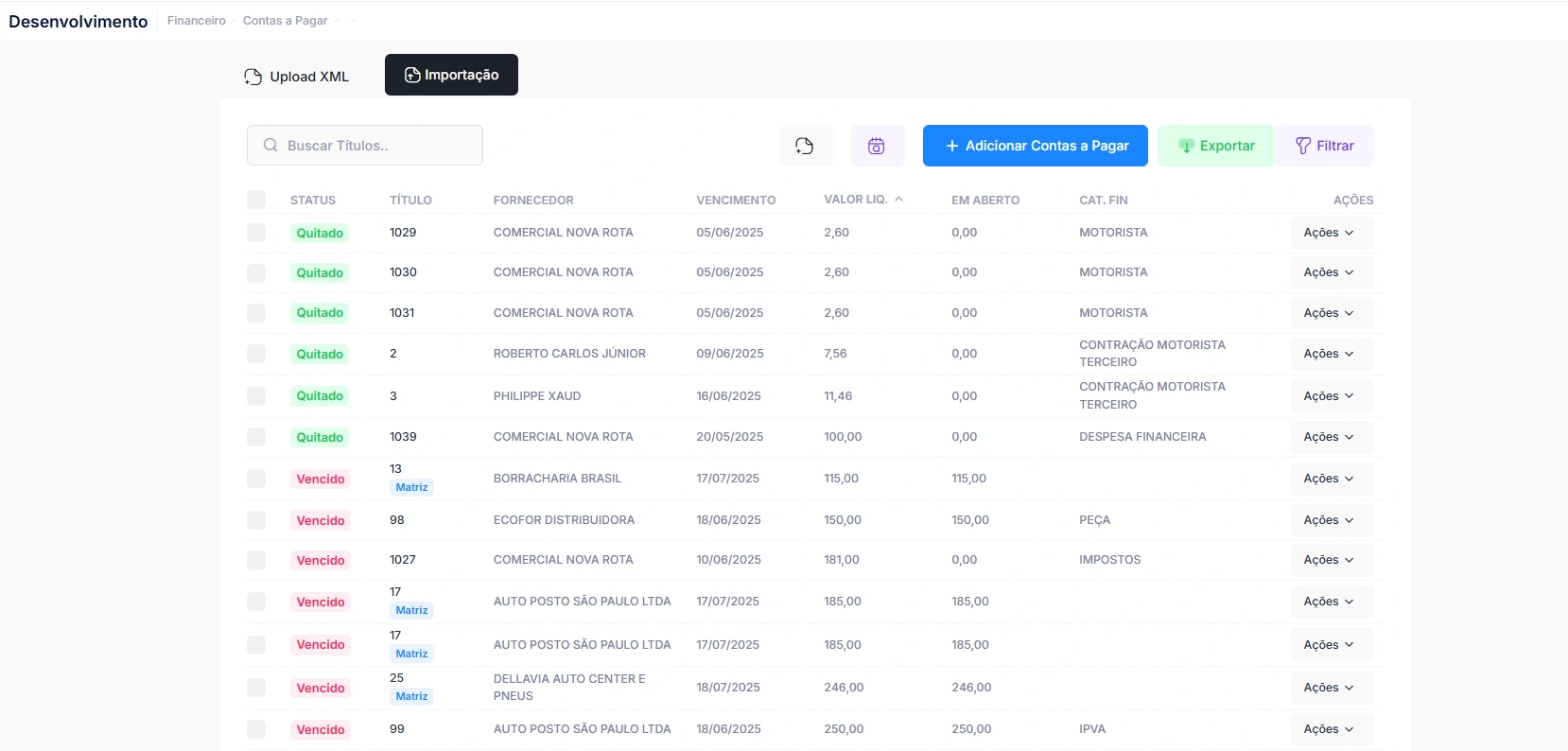
Task: Open Ações dropdown for BORRACHARIA BRASIL
Action: pos(1329,479)
